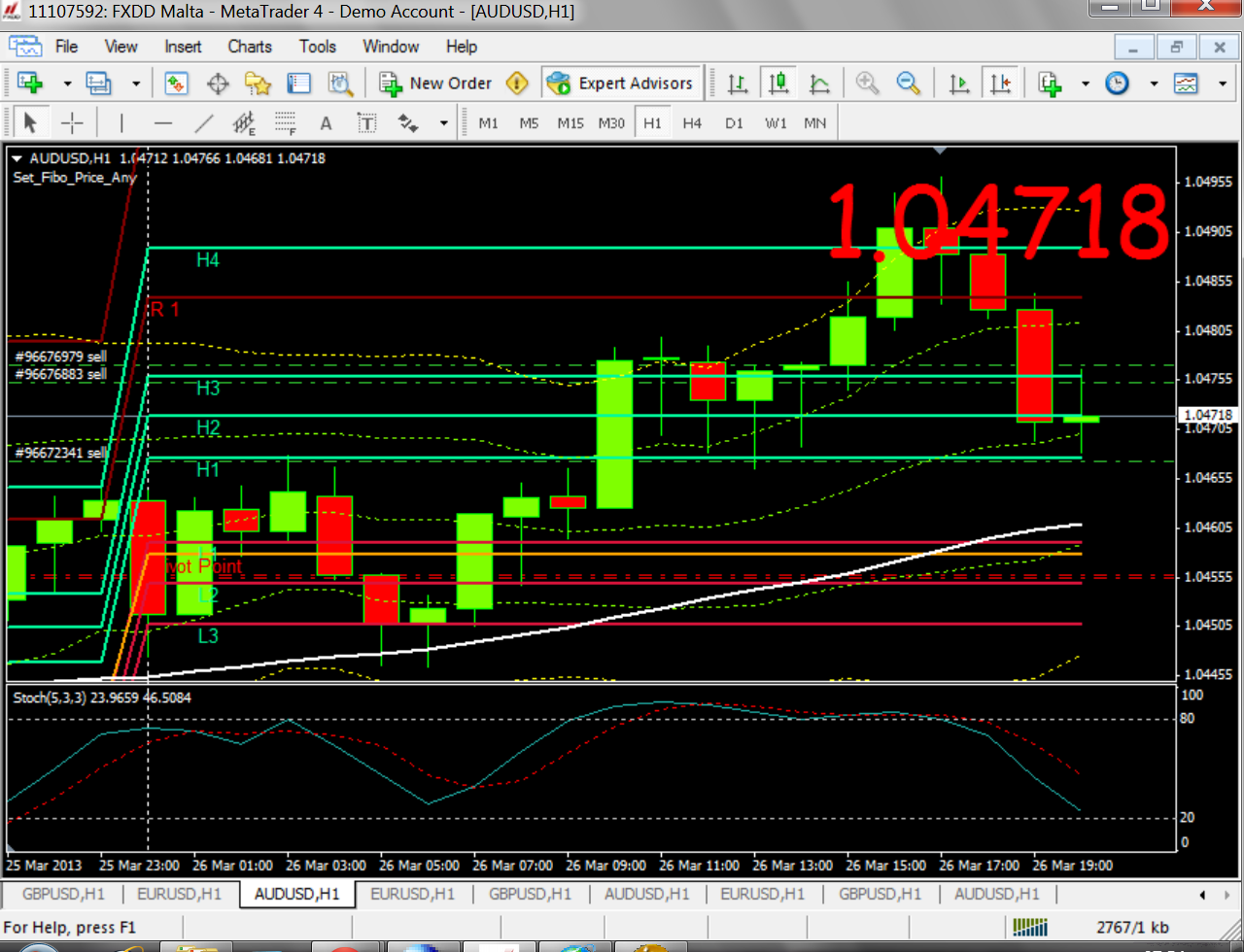1244x952 pixels.
Task: Select the trendline drawing tool
Action: (203, 123)
